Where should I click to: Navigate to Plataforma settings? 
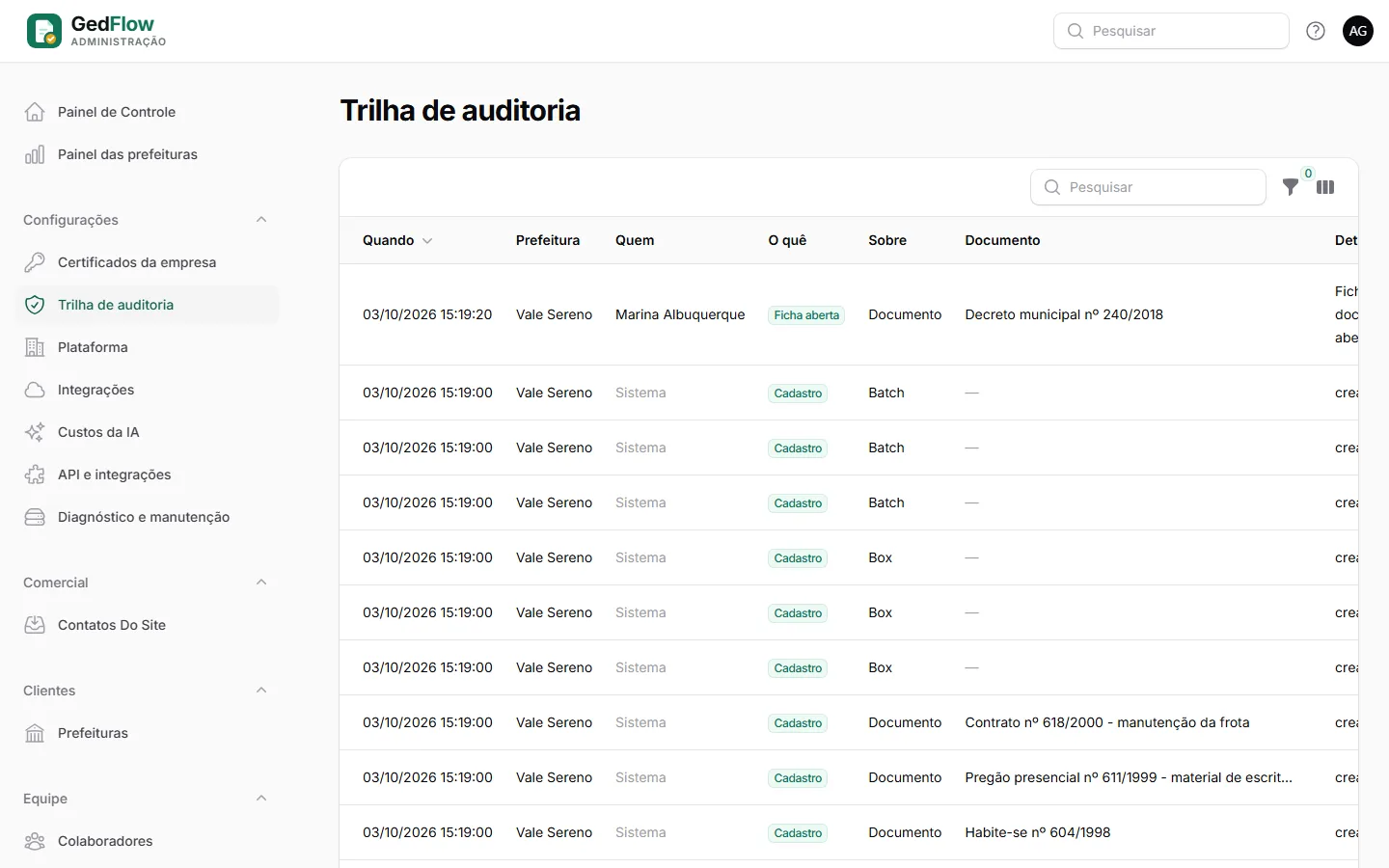point(148,347)
